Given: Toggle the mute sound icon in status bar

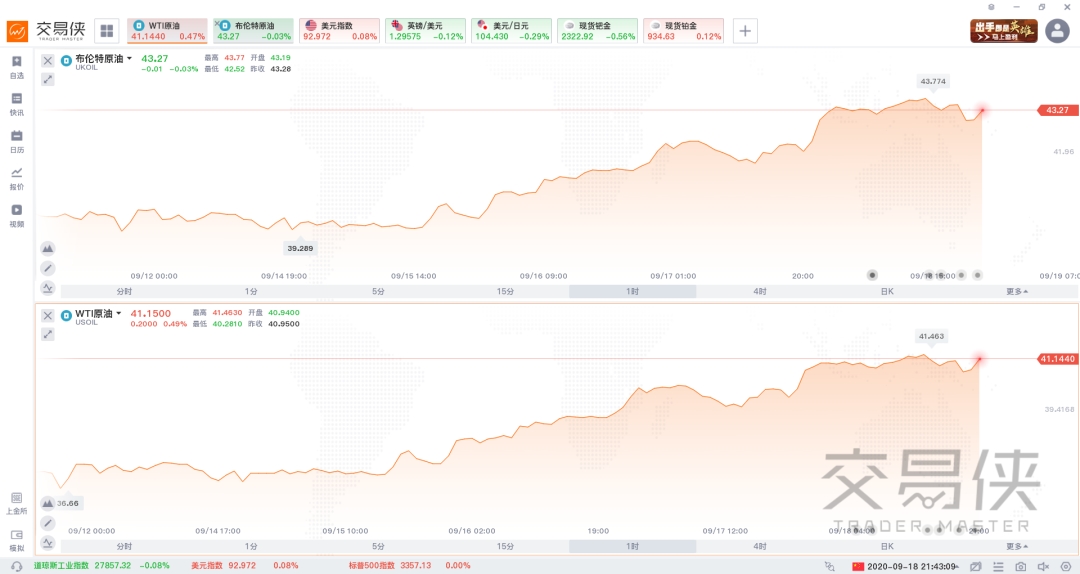Looking at the screenshot, I should [1042, 566].
